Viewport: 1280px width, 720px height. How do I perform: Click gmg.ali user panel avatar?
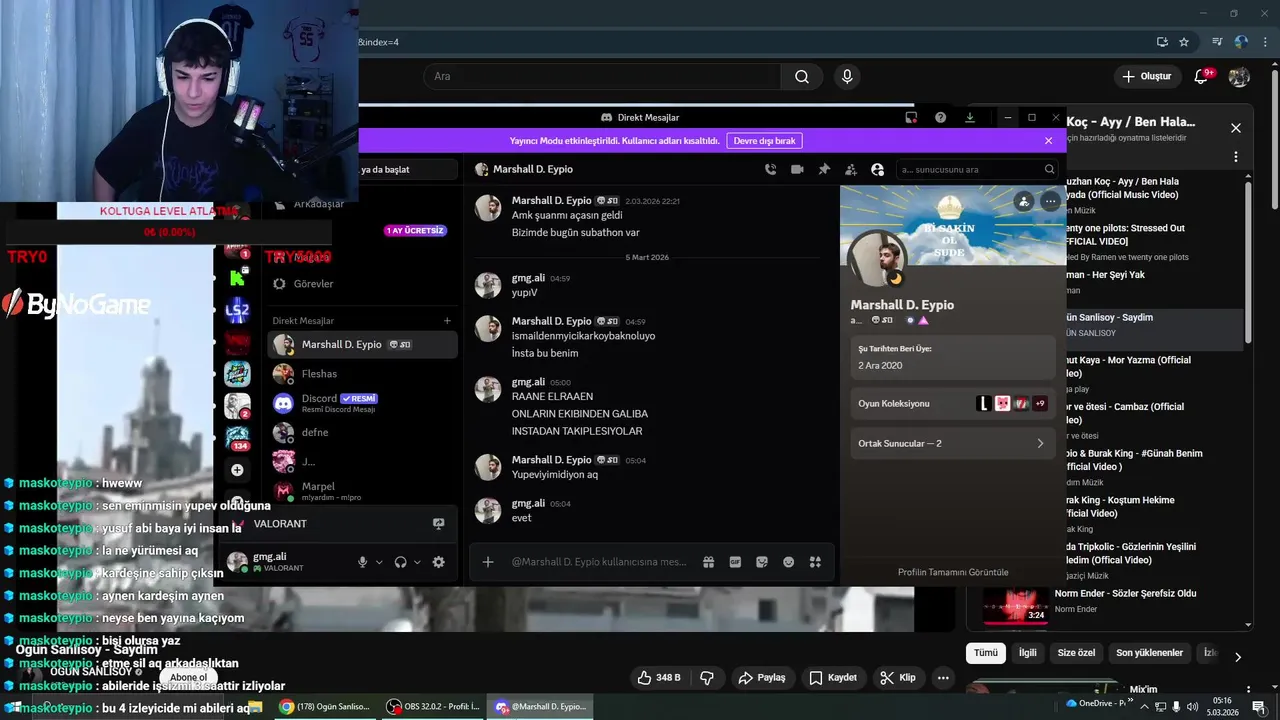point(237,561)
